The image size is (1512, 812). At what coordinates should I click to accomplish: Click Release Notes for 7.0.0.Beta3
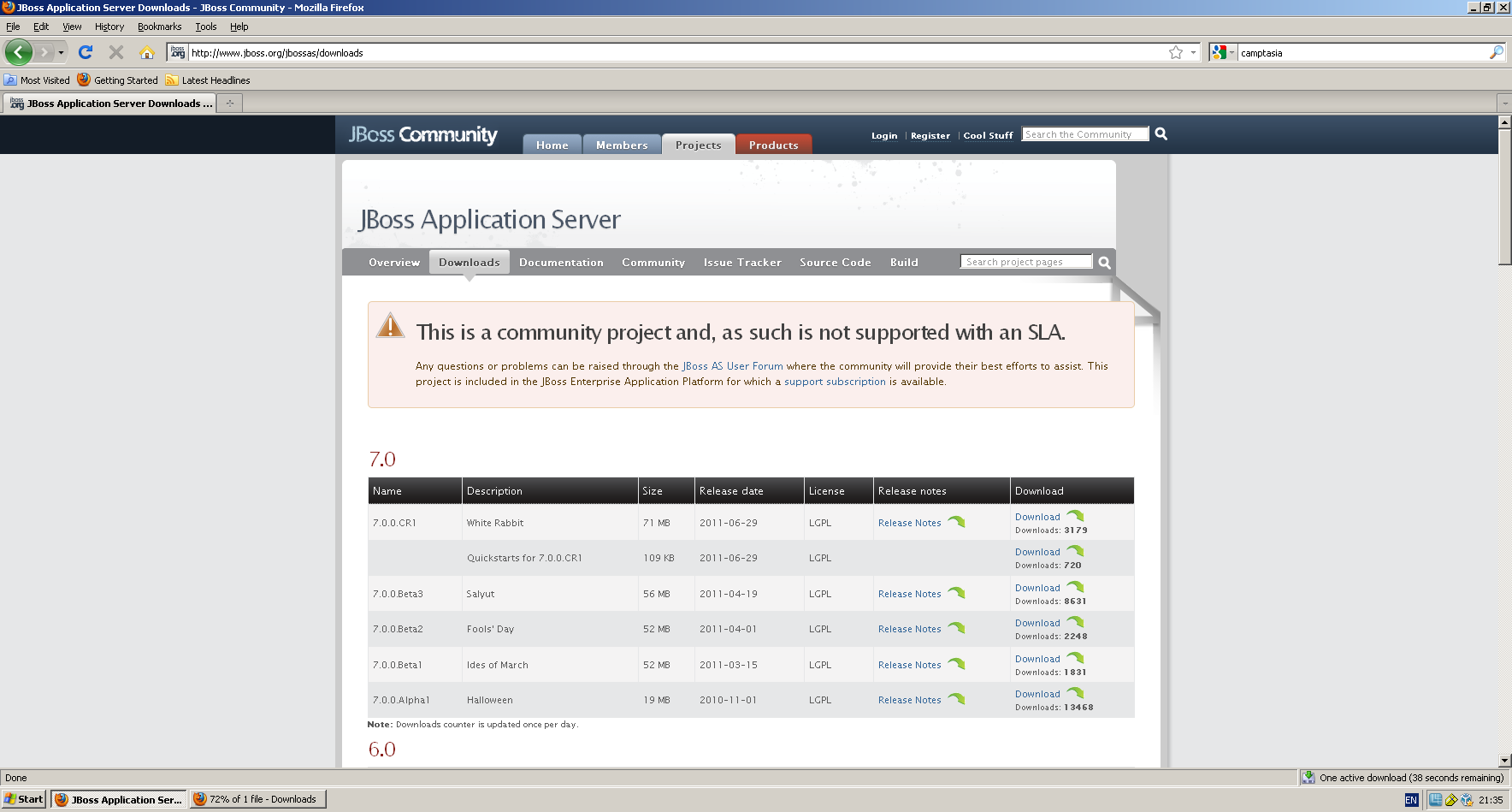[x=909, y=593]
